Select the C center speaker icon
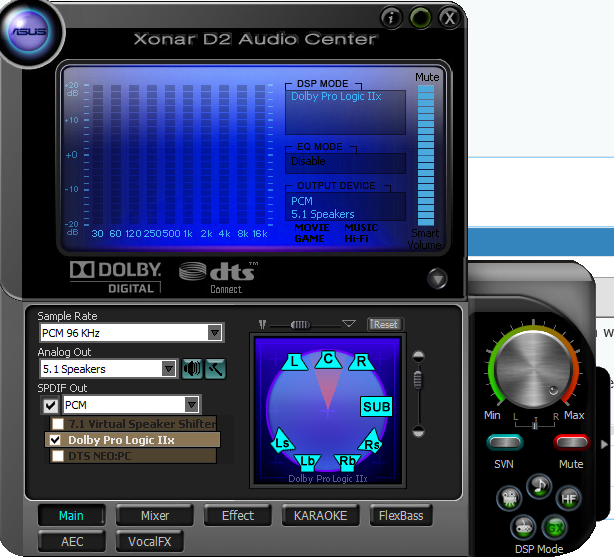Screen dimensions: 614x559 point(328,359)
